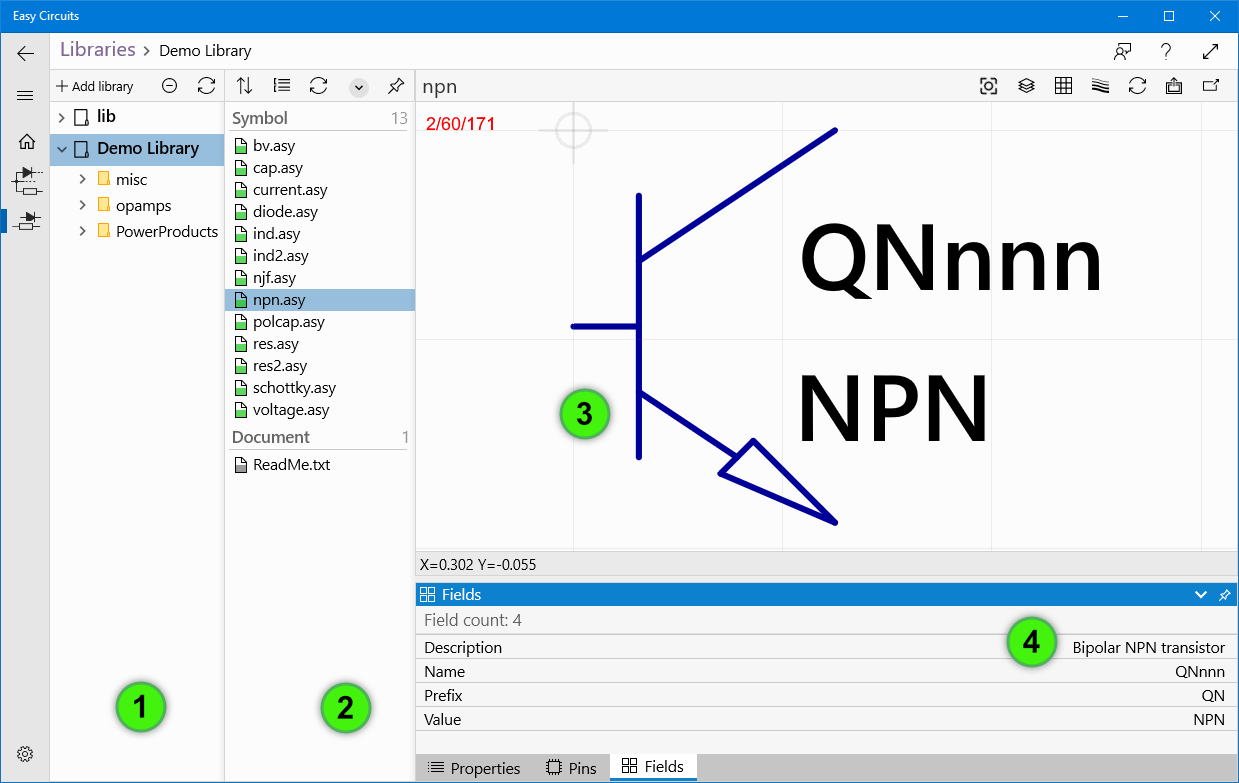Click the sort icon above file list

point(244,86)
